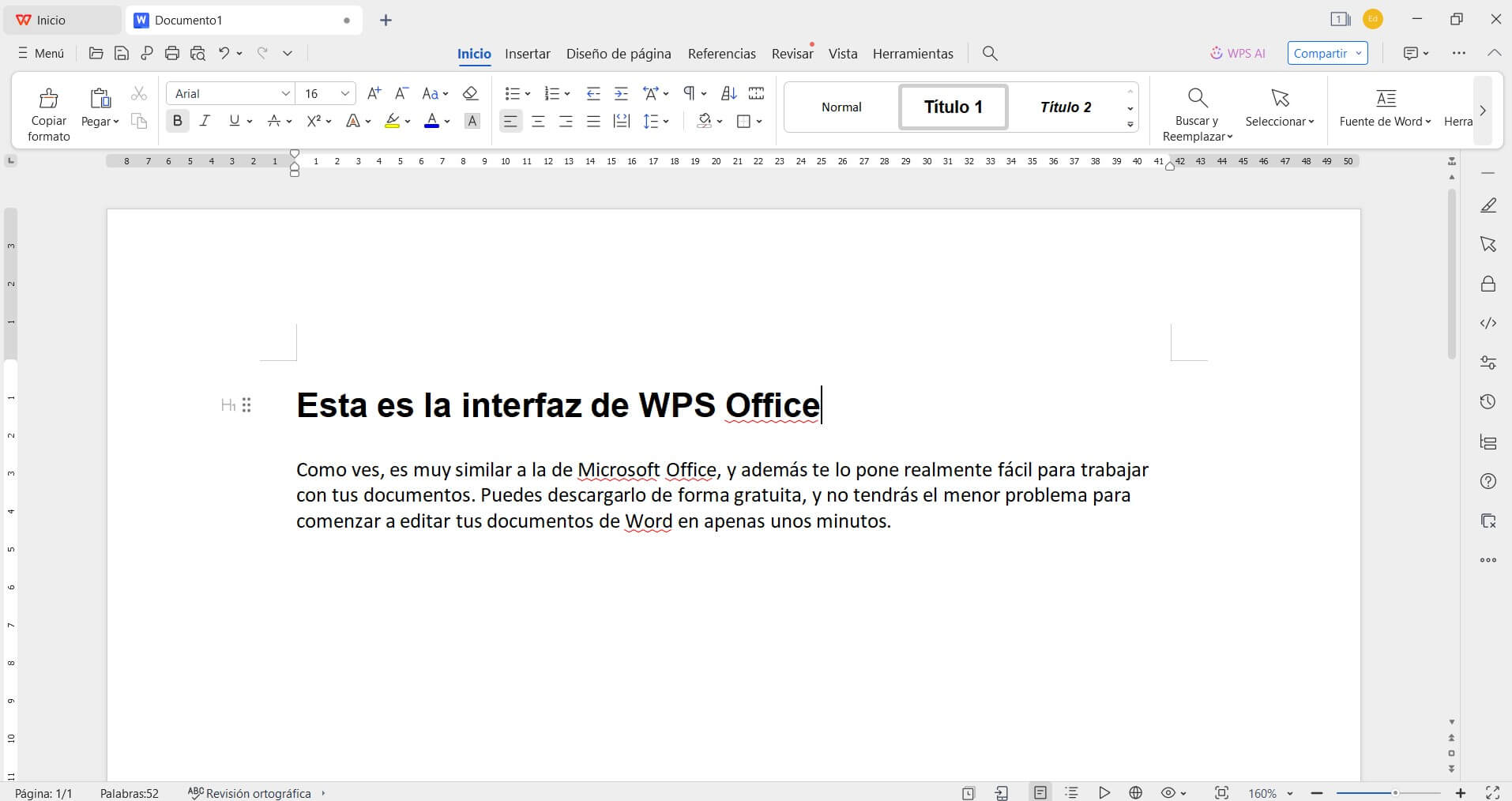Click the yellow highlight color swatch
Screen dimensions: 1512x801
coord(392,121)
